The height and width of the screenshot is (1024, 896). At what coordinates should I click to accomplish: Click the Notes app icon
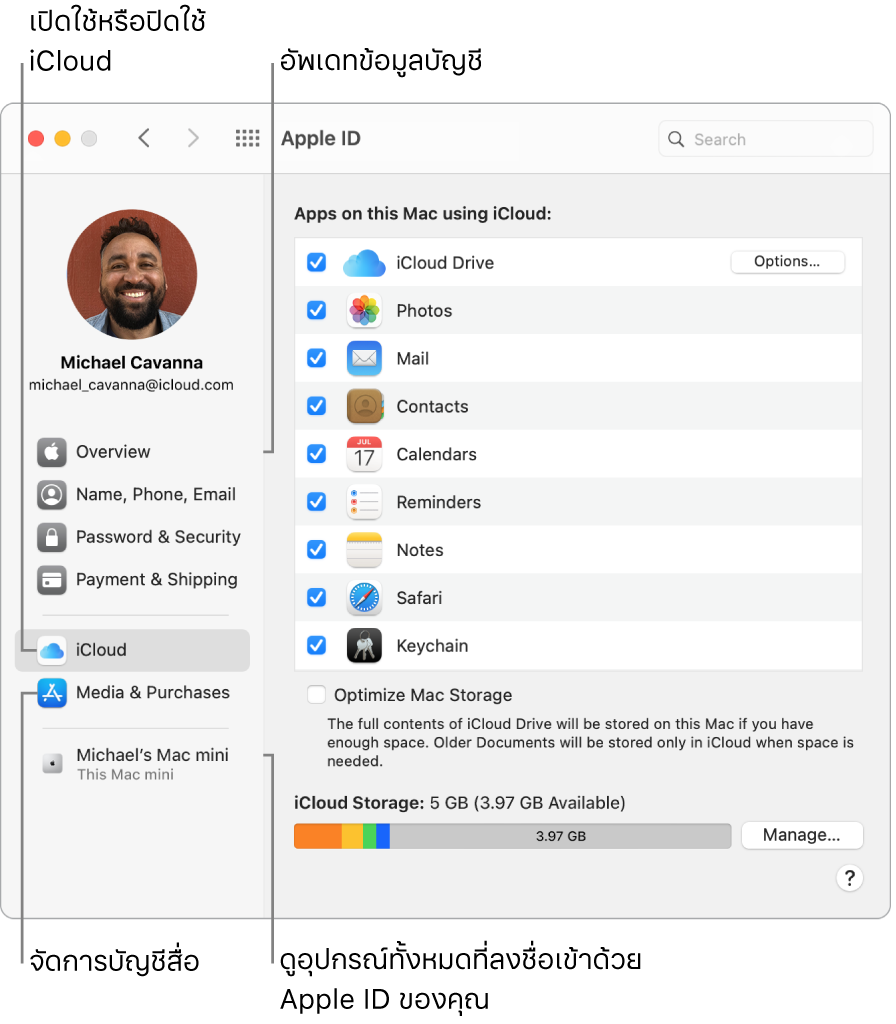364,549
